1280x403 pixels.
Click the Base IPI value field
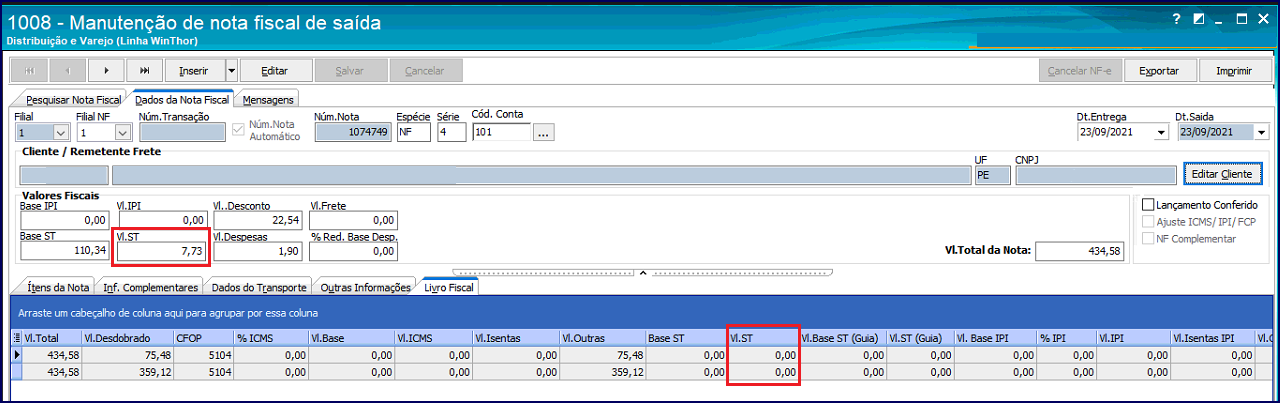pos(63,220)
